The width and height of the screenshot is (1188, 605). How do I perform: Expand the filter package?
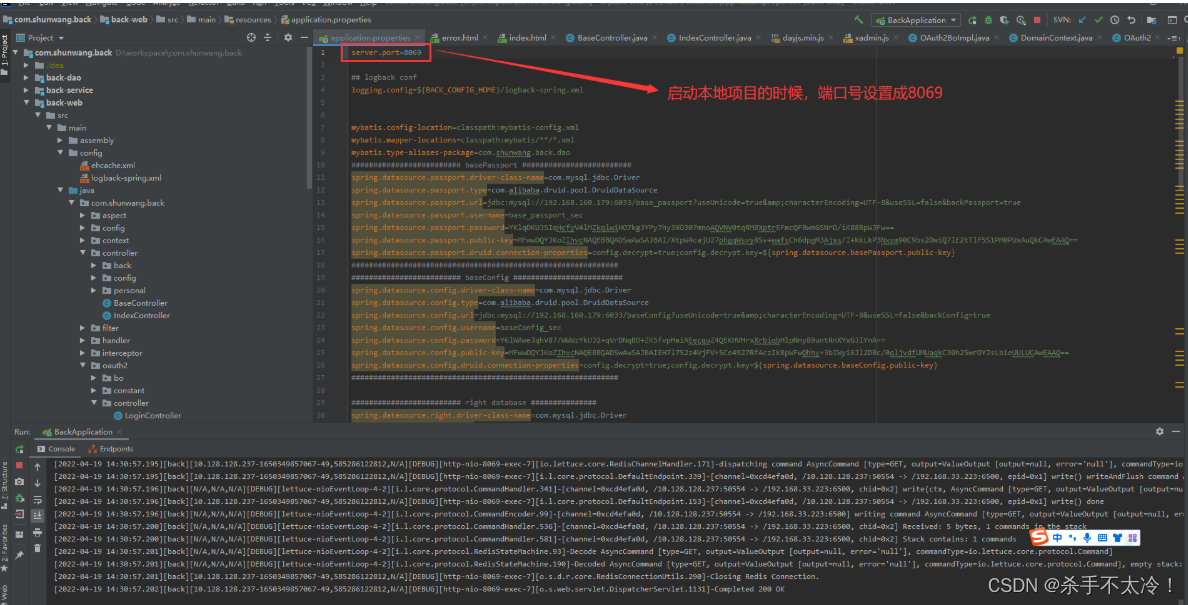pos(83,328)
